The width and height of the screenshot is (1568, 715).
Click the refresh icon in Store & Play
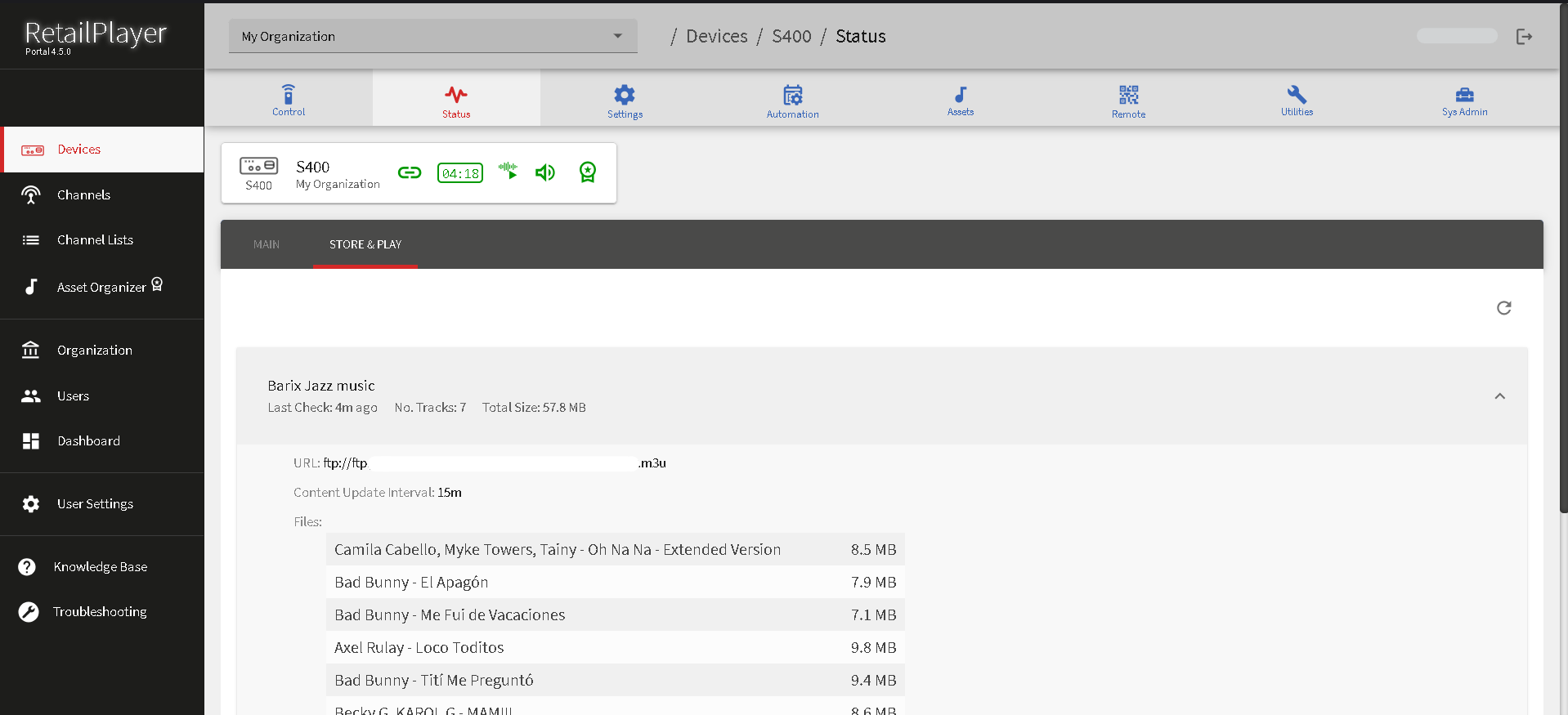(x=1503, y=308)
